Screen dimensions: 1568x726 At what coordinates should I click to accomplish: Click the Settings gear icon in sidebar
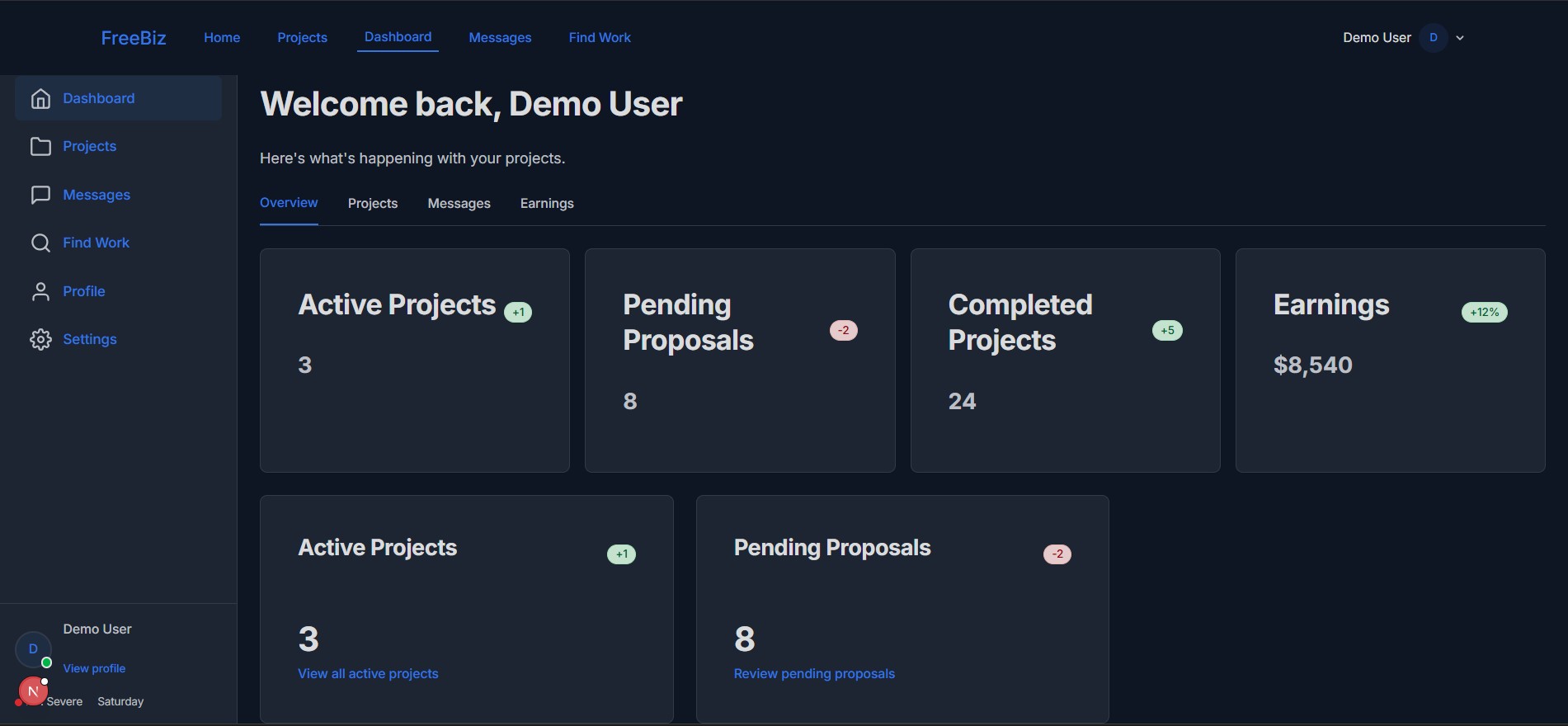tap(40, 340)
